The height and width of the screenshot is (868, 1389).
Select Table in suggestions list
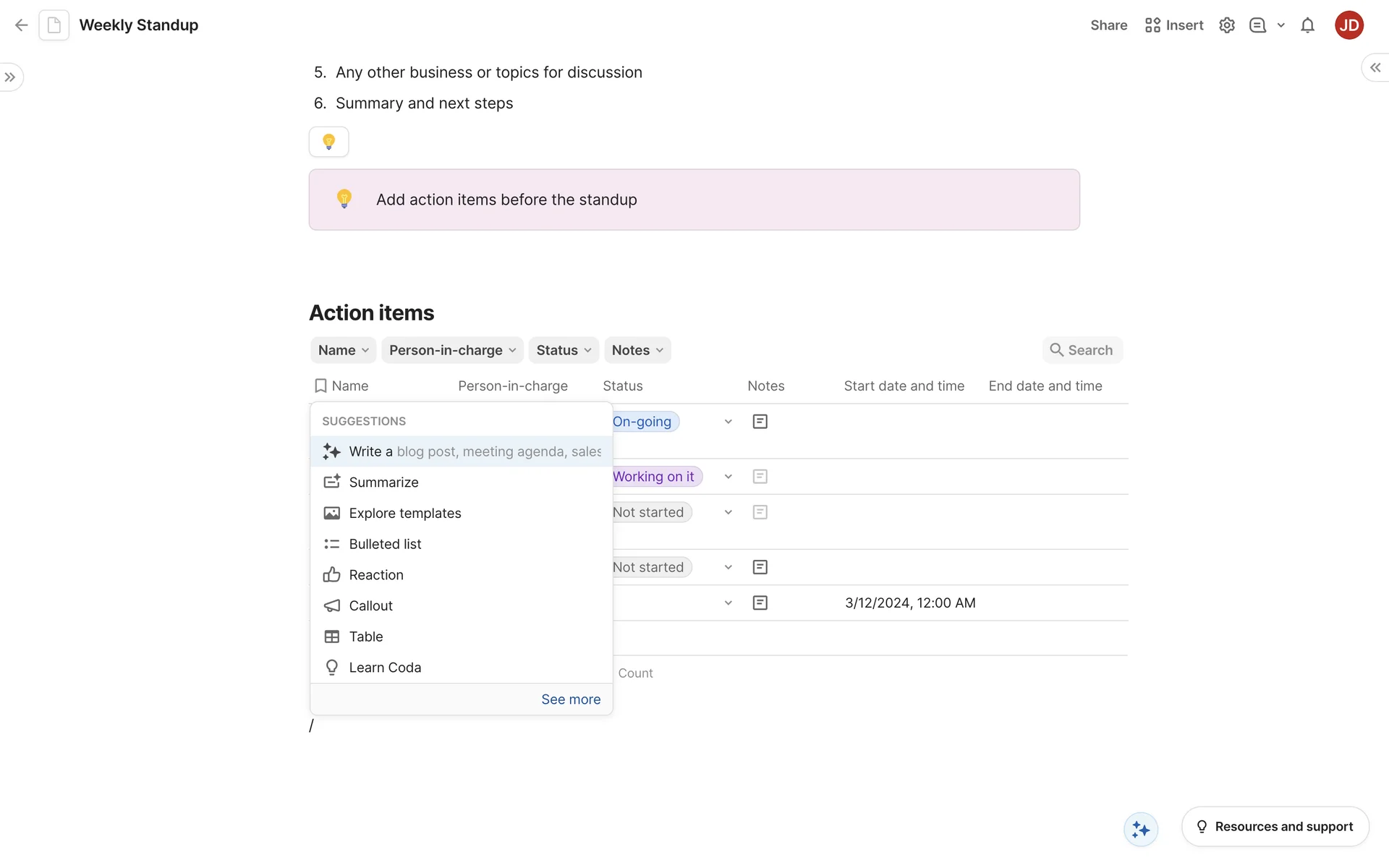[x=365, y=637]
